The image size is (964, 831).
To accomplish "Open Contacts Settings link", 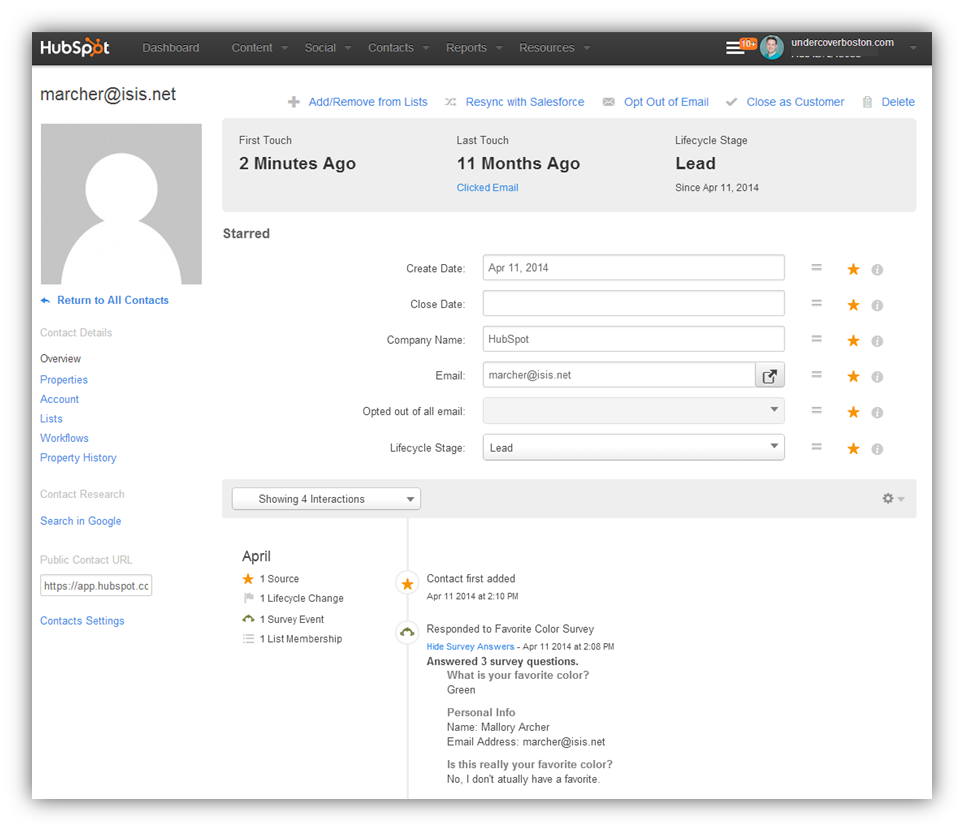I will click(82, 621).
